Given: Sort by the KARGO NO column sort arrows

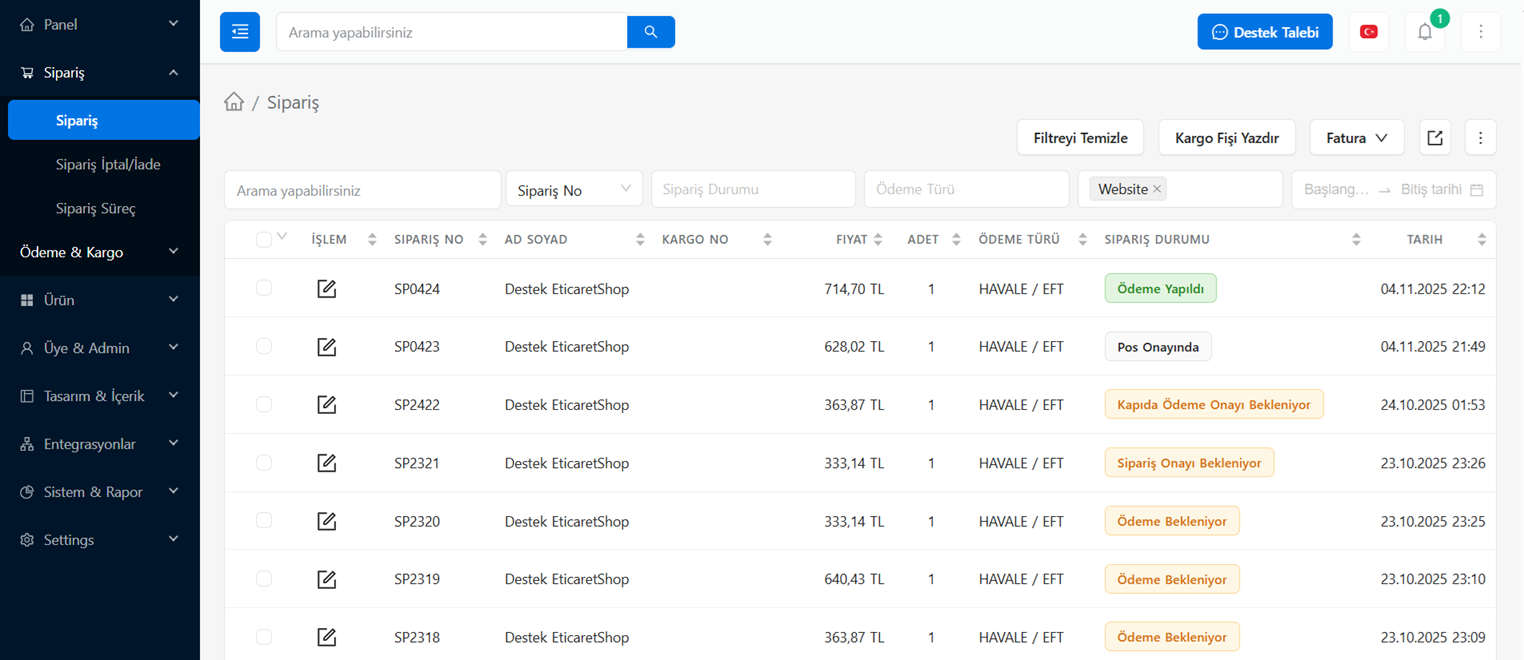Looking at the screenshot, I should tap(767, 240).
